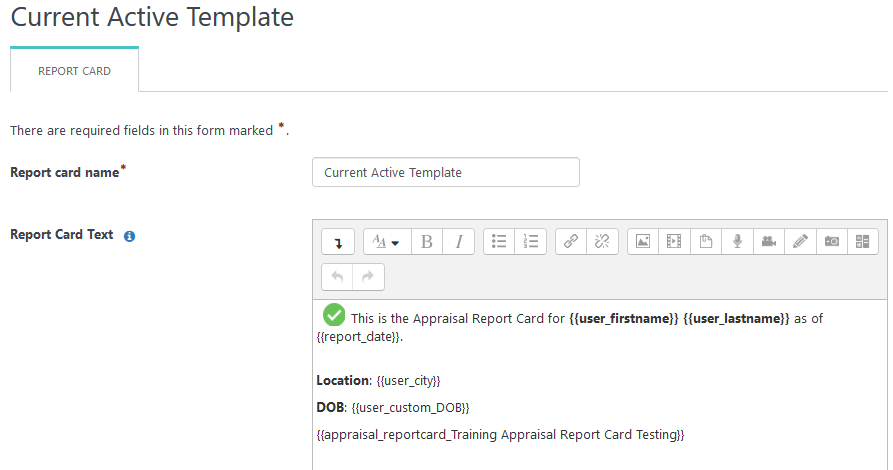The width and height of the screenshot is (893, 470).
Task: Record video with the camera icon
Action: pos(769,242)
